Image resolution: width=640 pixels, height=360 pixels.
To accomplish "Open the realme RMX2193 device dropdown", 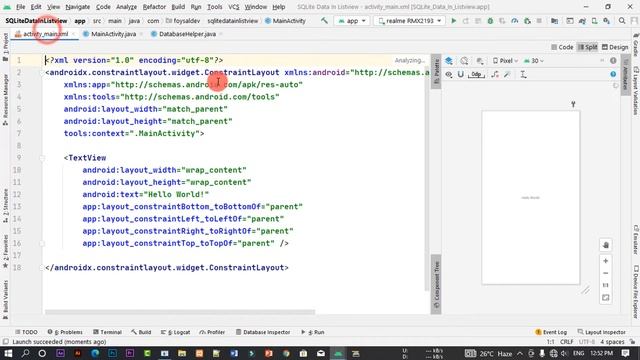I will click(409, 21).
